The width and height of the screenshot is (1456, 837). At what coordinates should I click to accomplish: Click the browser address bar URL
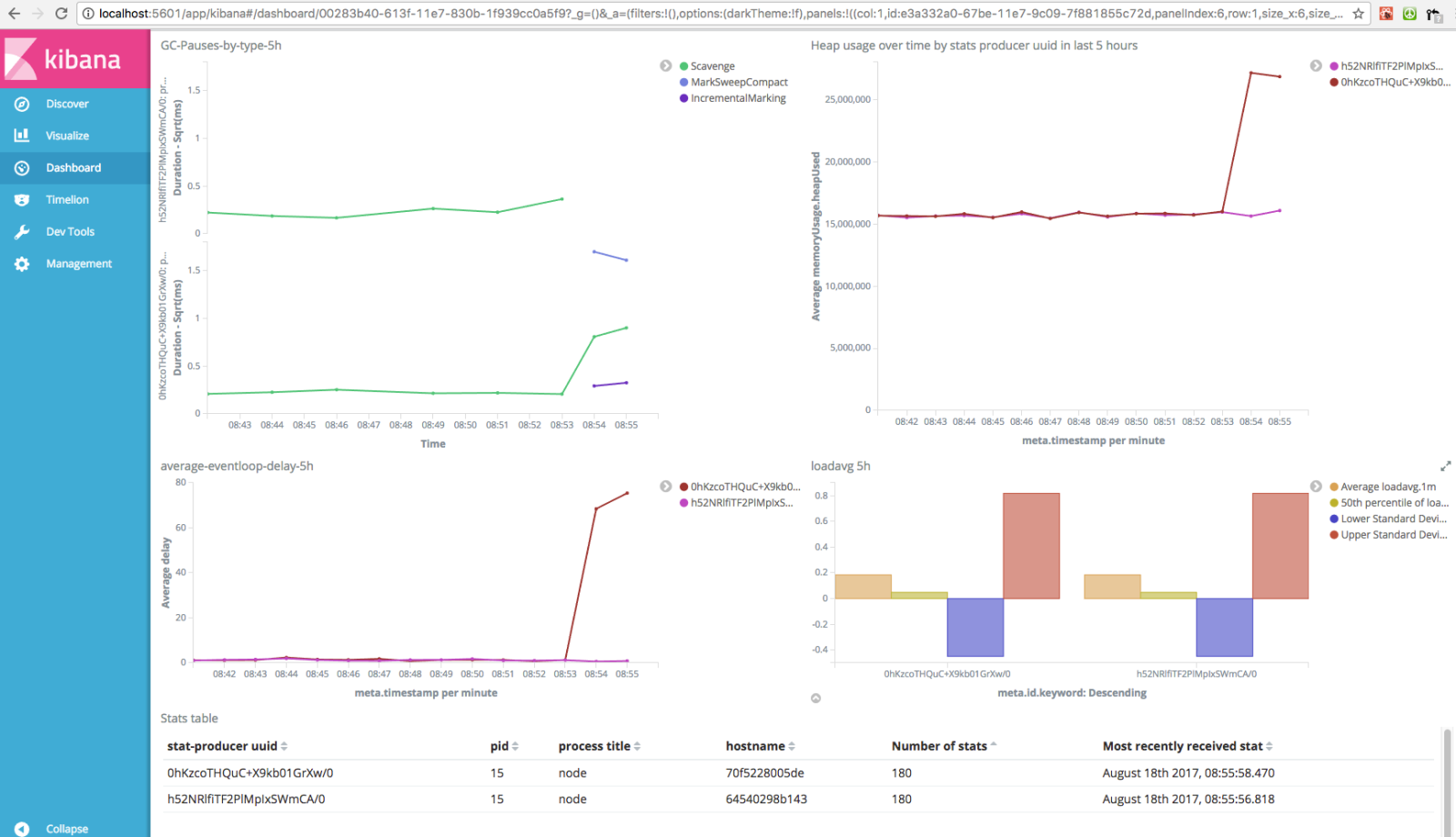pyautogui.click(x=719, y=14)
